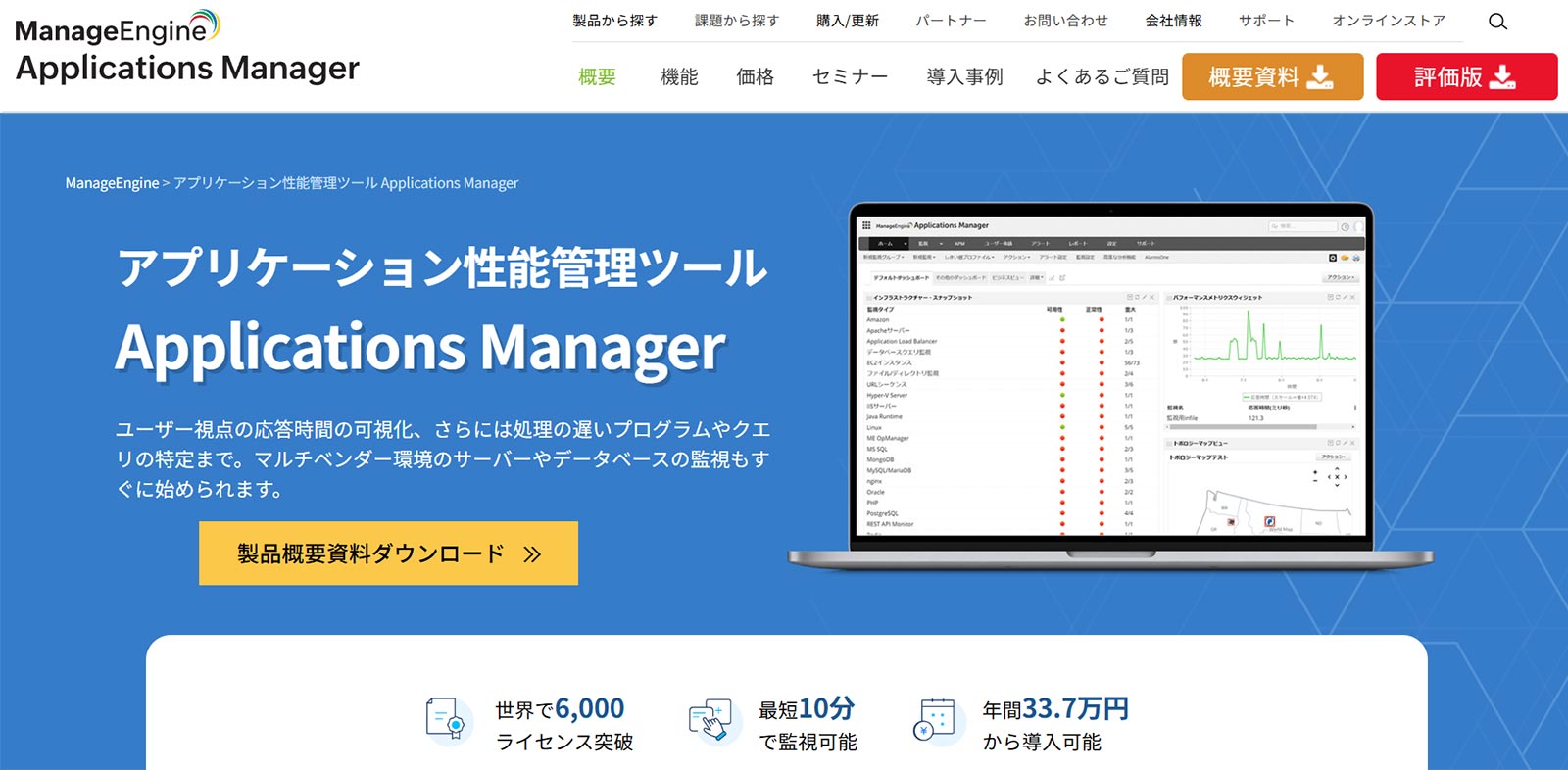Viewport: 1568px width, 770px height.
Task: Open the 購入/更新 menu
Action: tap(847, 21)
